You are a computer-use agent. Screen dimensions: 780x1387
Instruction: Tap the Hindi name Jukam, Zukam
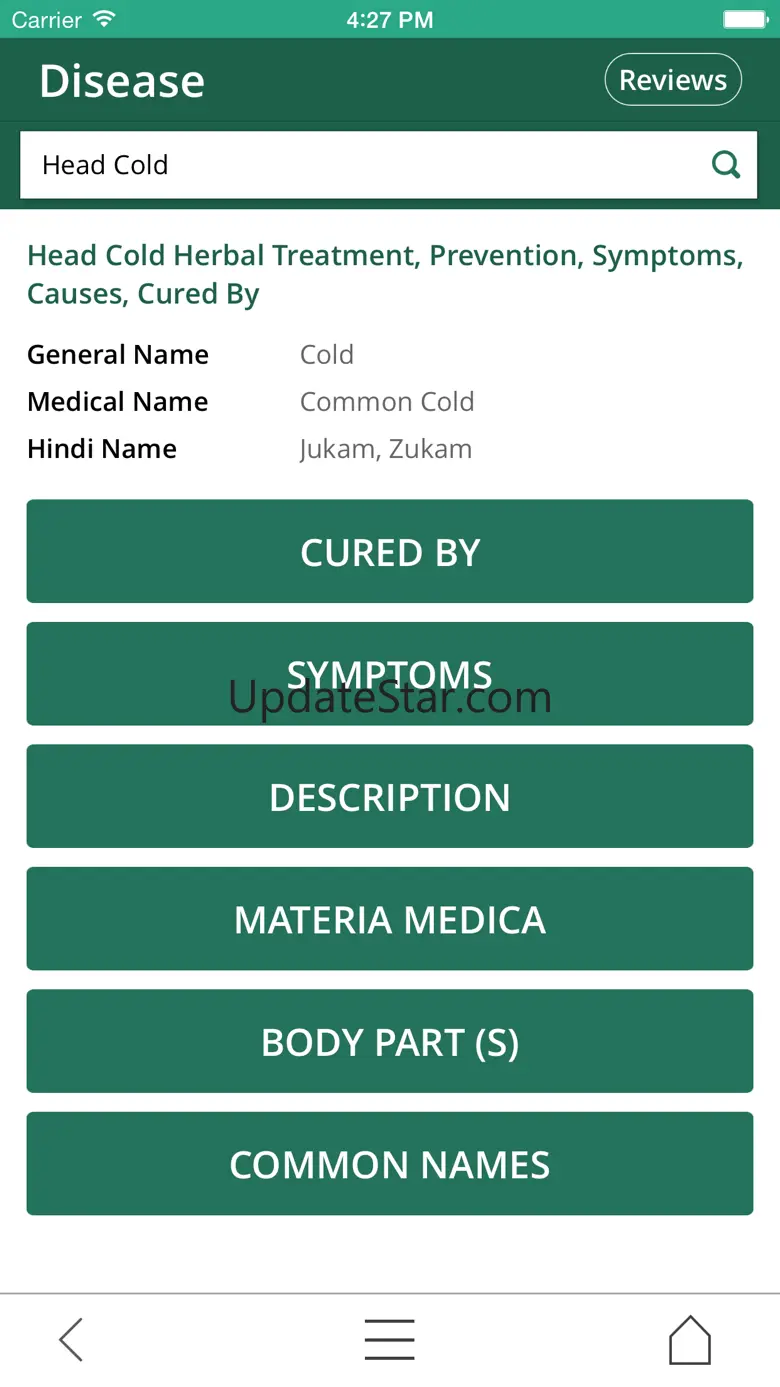pos(386,449)
